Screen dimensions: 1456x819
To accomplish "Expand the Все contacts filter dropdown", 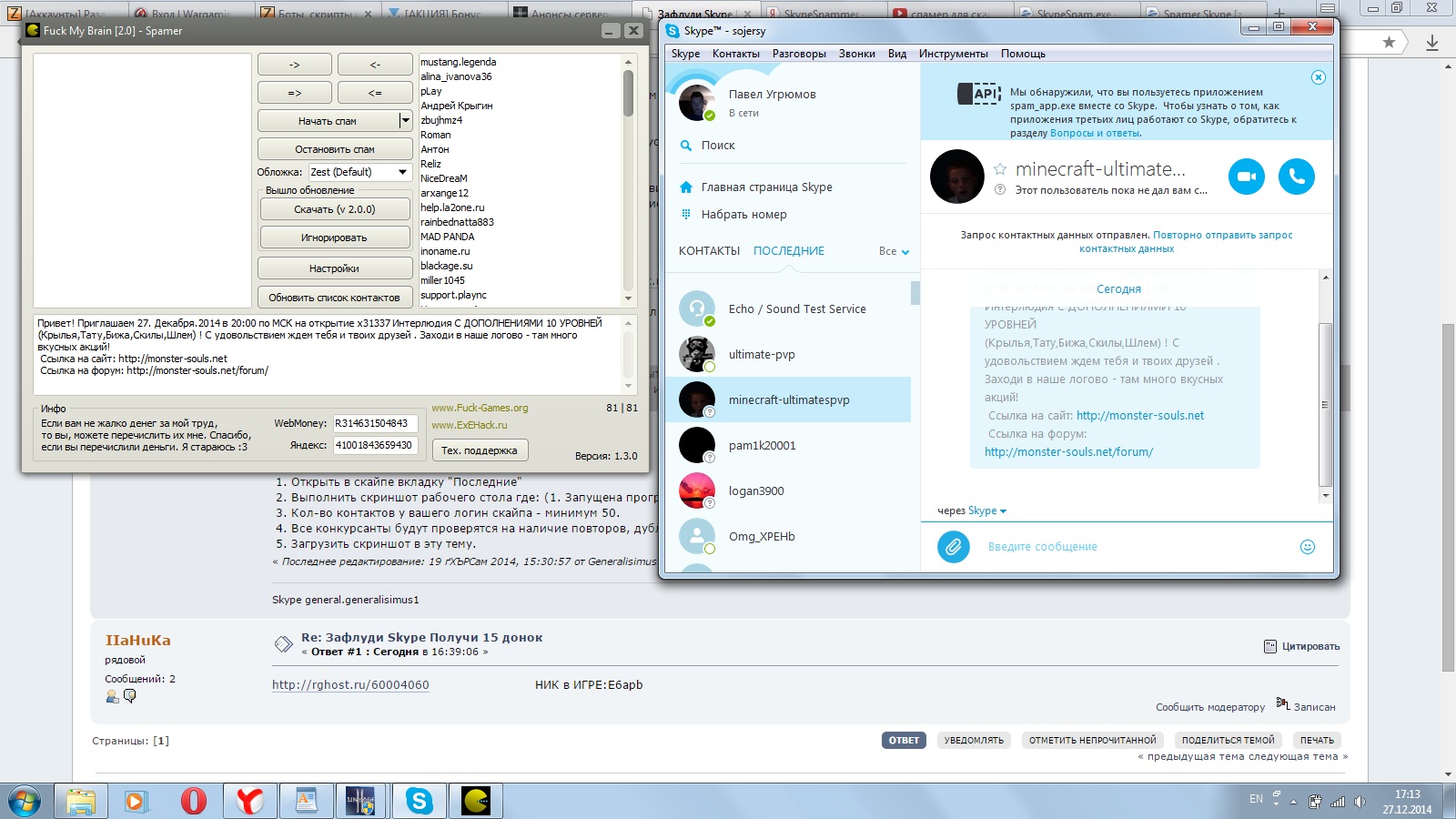I will point(894,251).
